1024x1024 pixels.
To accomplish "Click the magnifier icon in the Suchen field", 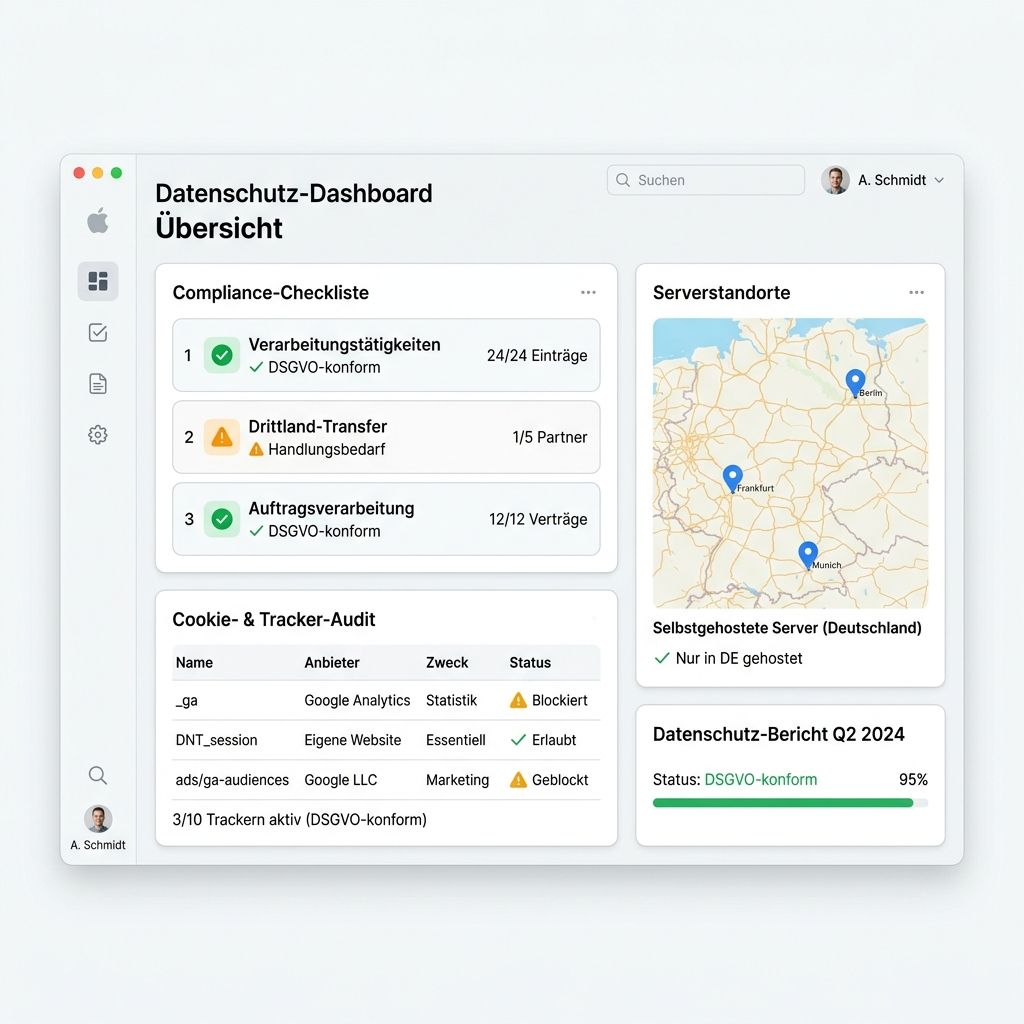I will pos(623,180).
